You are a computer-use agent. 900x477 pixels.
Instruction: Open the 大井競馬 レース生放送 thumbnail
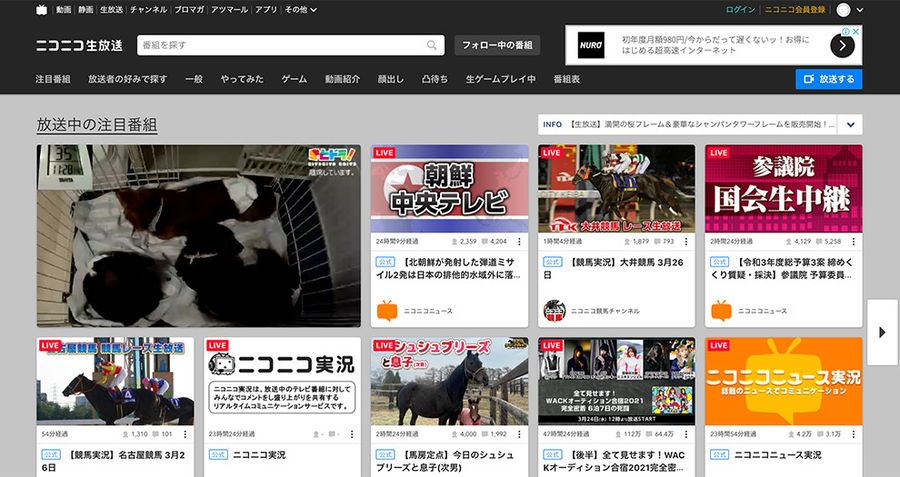click(x=616, y=188)
